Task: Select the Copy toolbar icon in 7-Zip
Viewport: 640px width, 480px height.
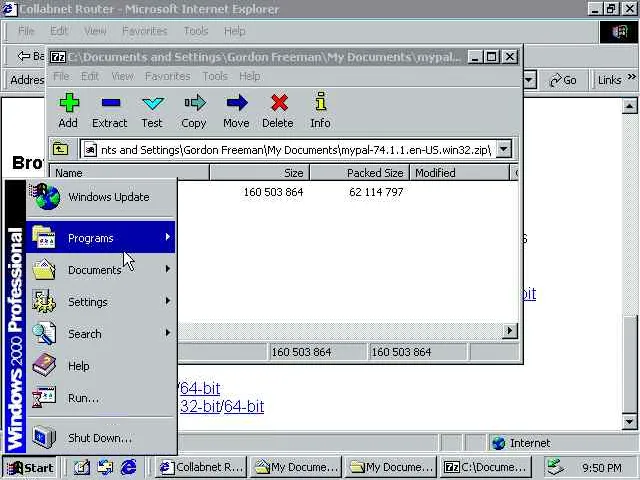Action: pyautogui.click(x=194, y=110)
